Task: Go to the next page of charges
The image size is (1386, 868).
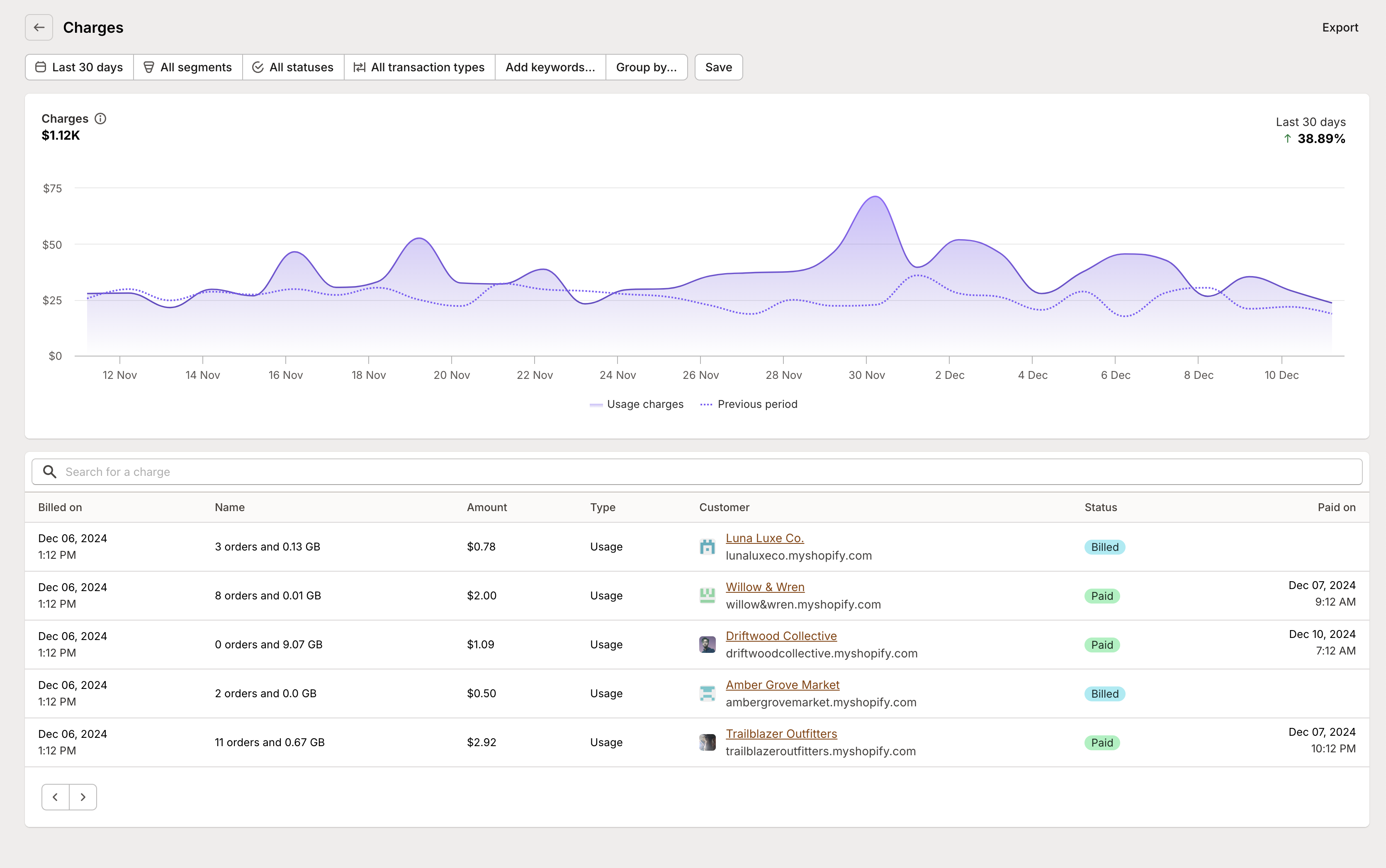Action: [x=83, y=797]
